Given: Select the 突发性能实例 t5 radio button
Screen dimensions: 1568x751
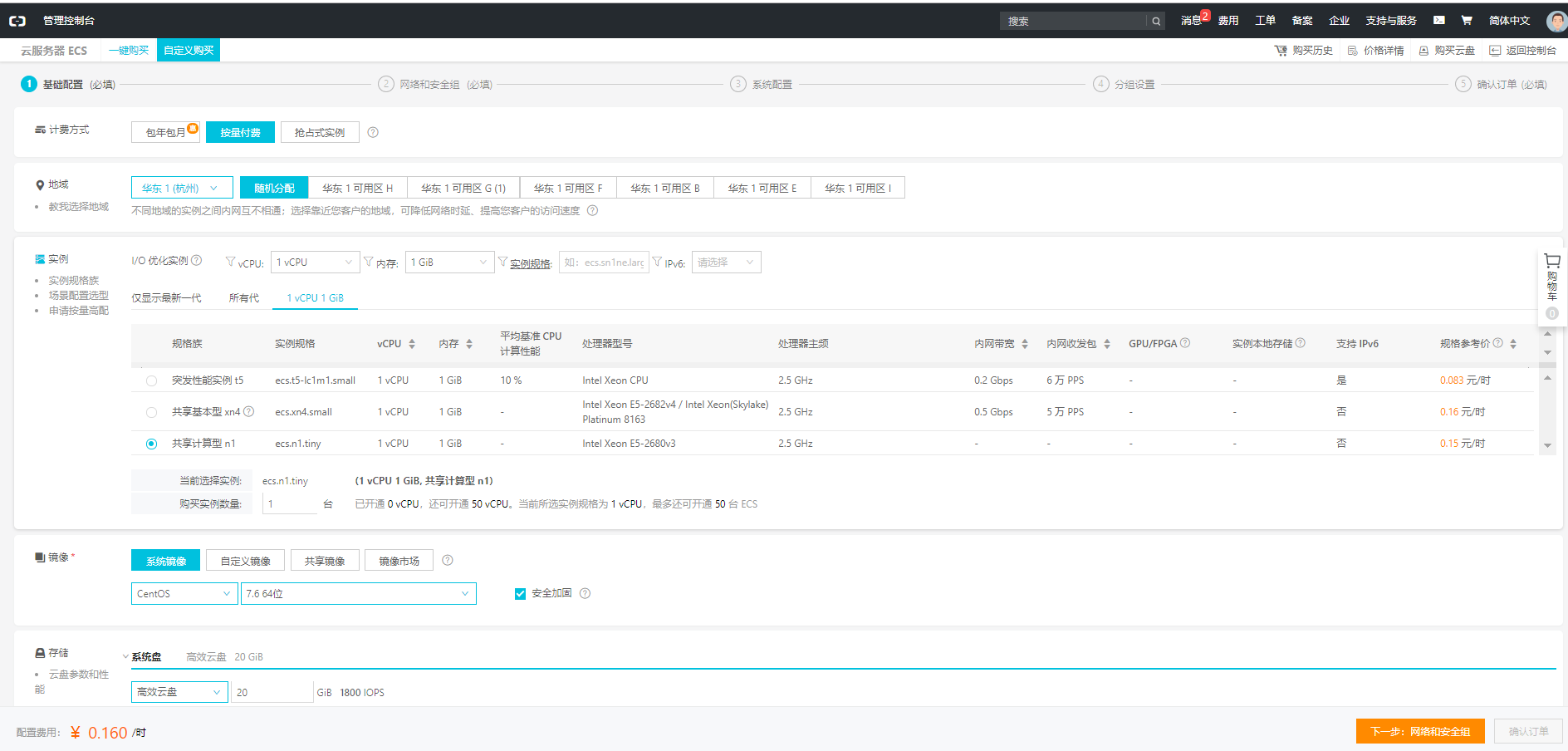Looking at the screenshot, I should 151,380.
